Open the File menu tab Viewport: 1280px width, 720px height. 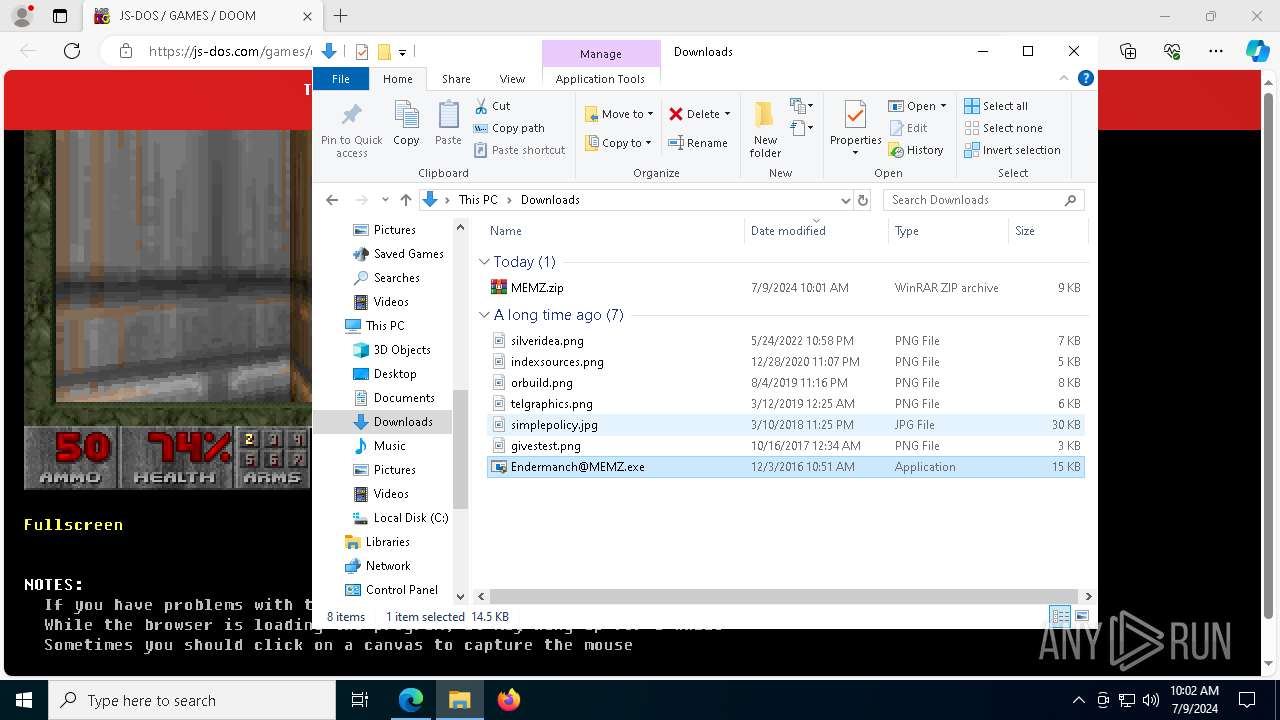(341, 79)
